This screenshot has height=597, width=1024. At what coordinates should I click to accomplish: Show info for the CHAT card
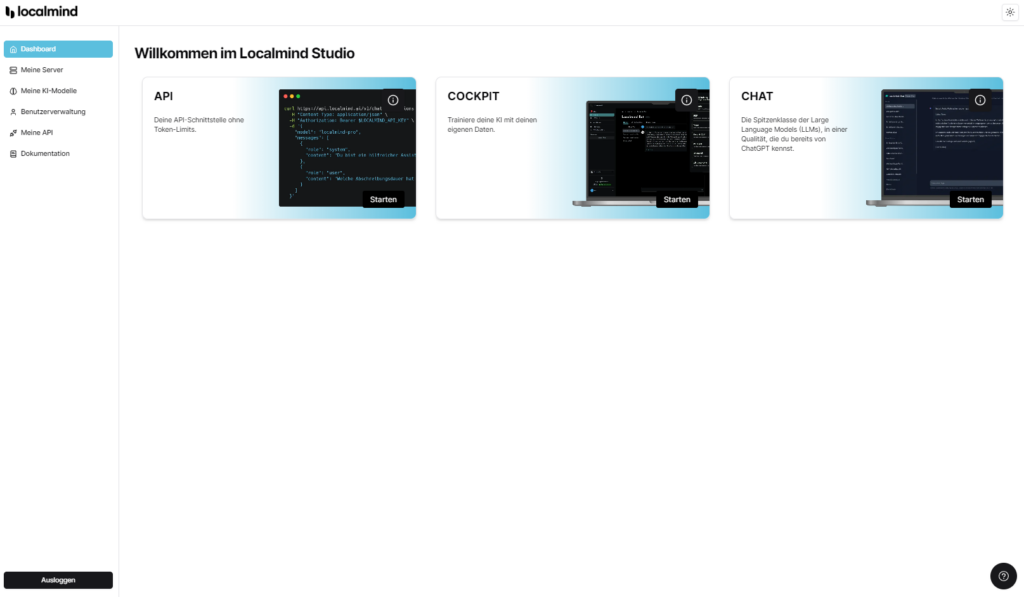[980, 100]
